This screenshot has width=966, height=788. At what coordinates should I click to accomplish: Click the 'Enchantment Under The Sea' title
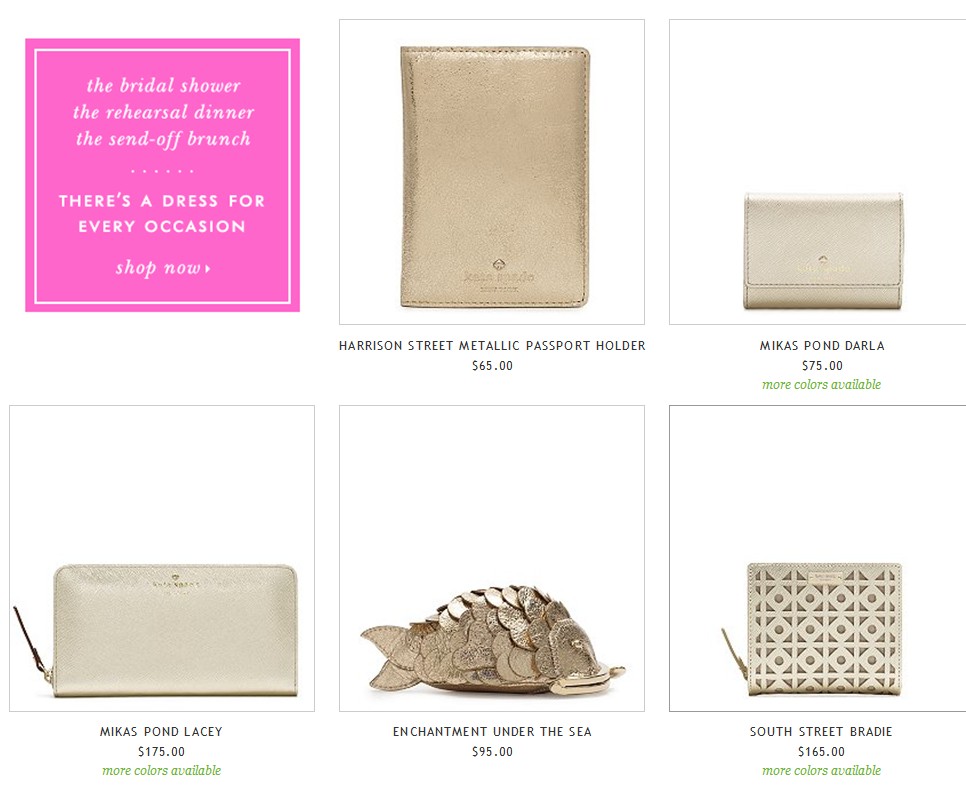coord(492,731)
